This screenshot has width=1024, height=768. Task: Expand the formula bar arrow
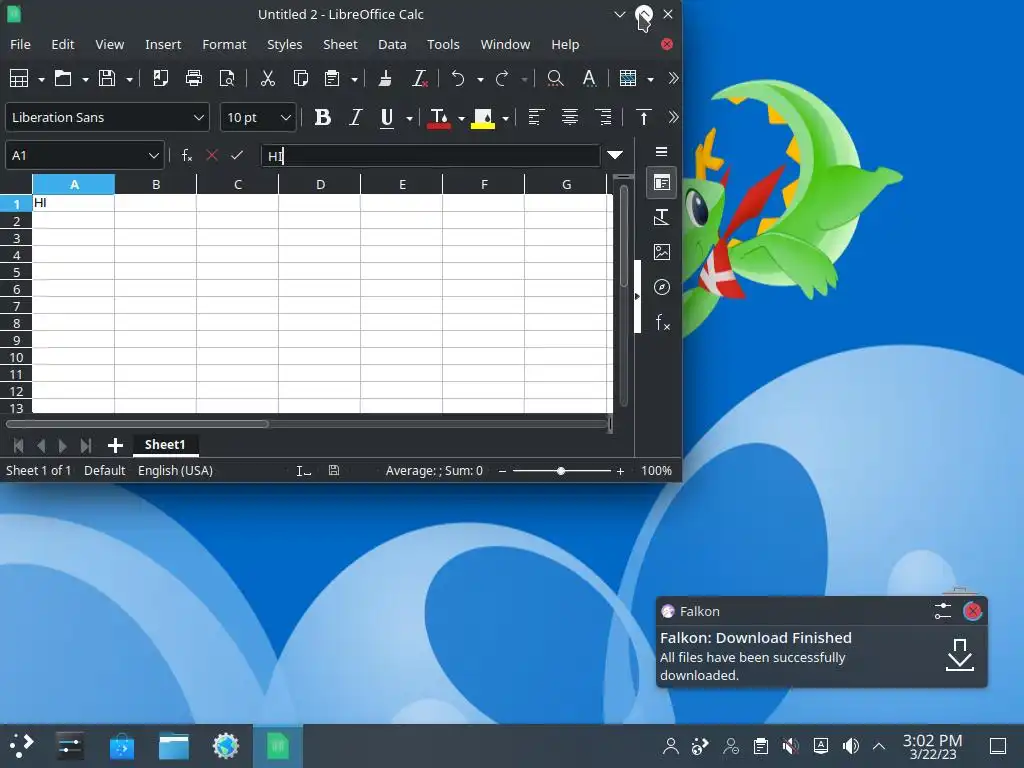coord(615,155)
